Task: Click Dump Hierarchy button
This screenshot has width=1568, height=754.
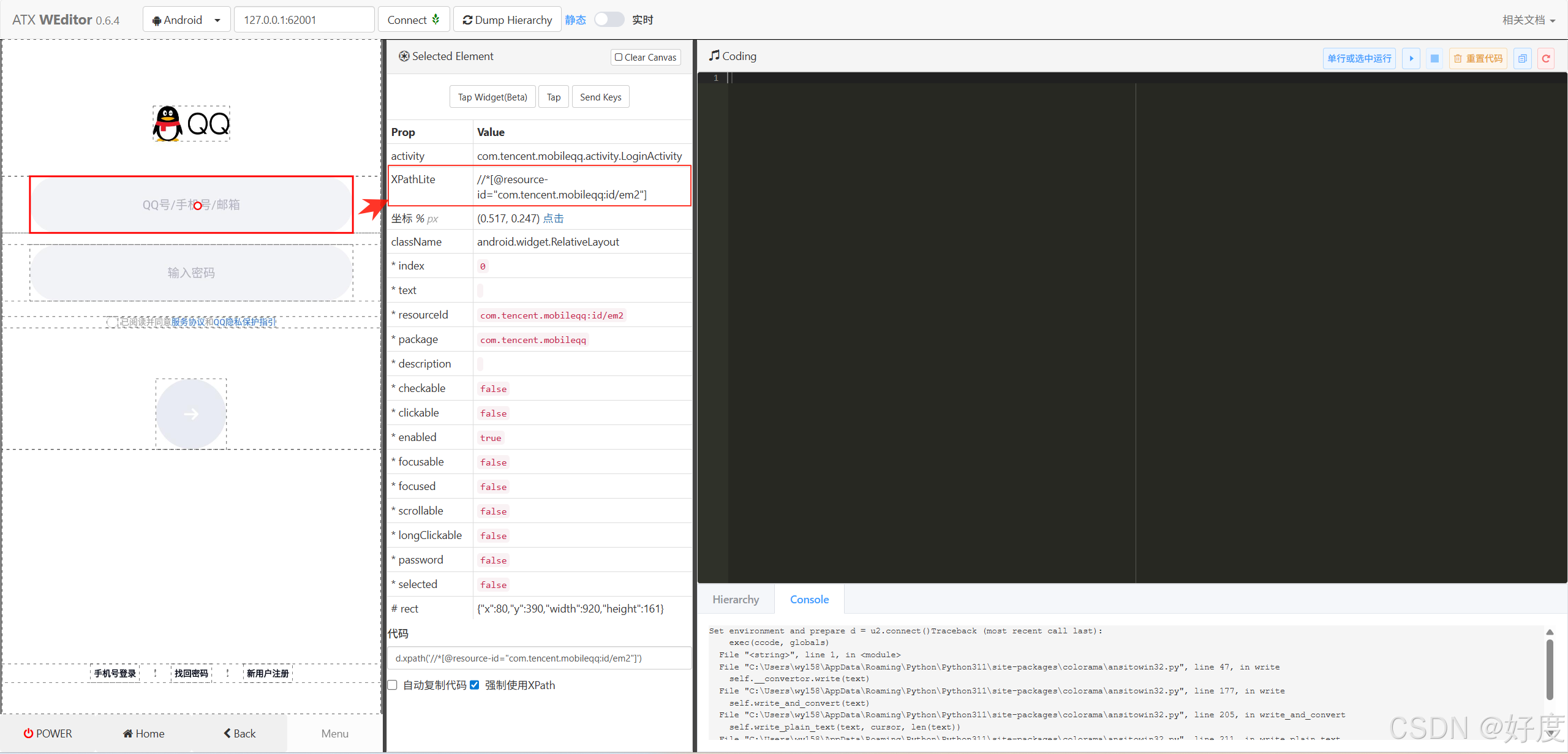Action: pos(507,20)
